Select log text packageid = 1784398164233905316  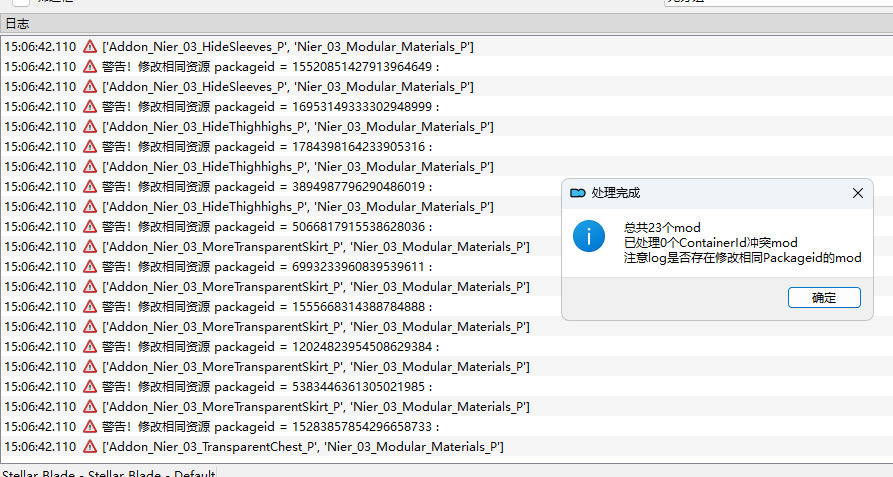[323, 146]
